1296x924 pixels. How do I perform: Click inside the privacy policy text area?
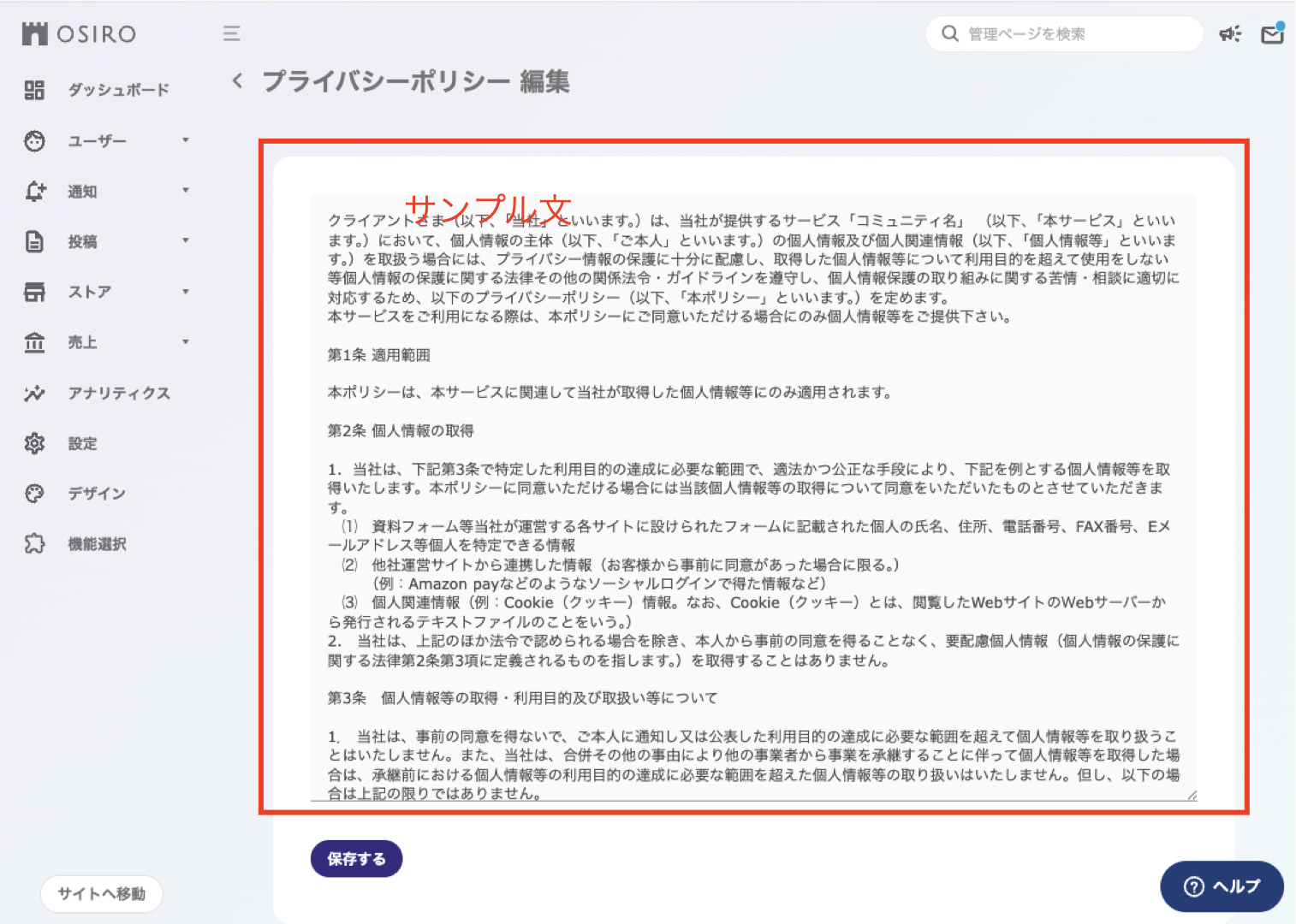pyautogui.click(x=753, y=498)
